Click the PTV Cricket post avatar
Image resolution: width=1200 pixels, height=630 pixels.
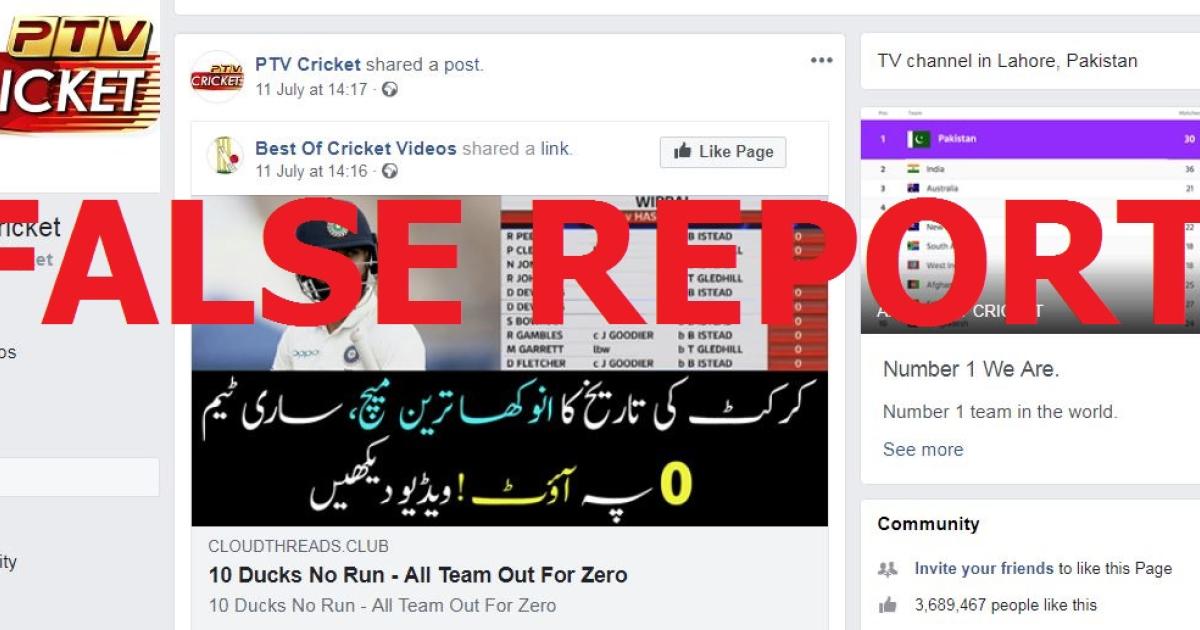(217, 76)
